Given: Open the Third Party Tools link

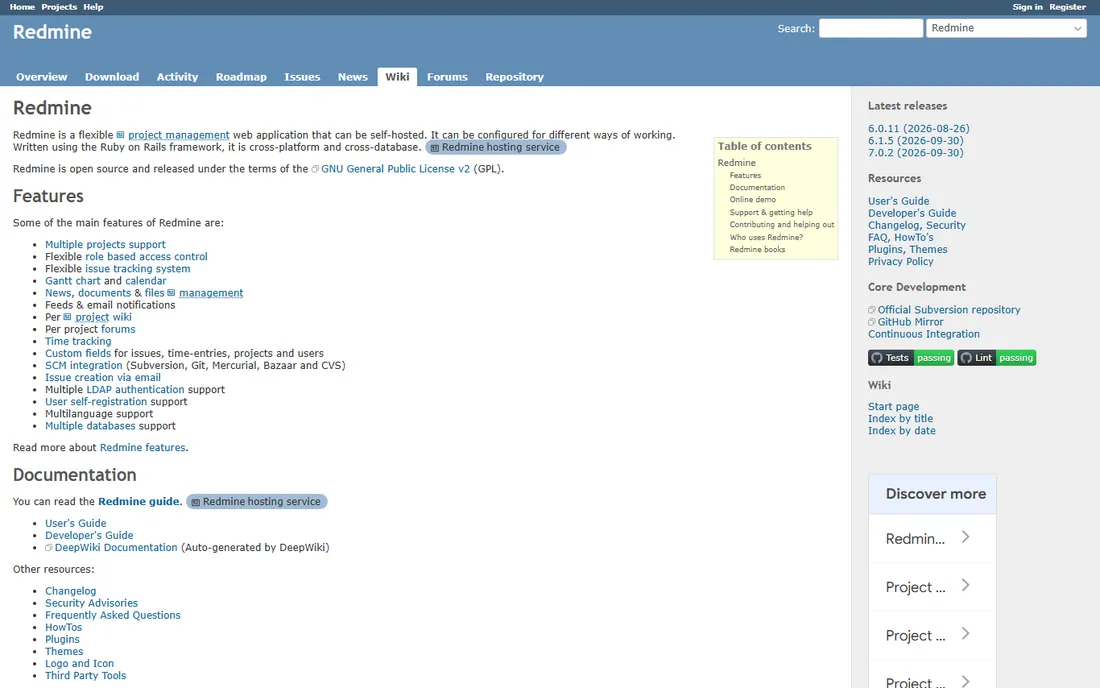Looking at the screenshot, I should click(x=86, y=675).
